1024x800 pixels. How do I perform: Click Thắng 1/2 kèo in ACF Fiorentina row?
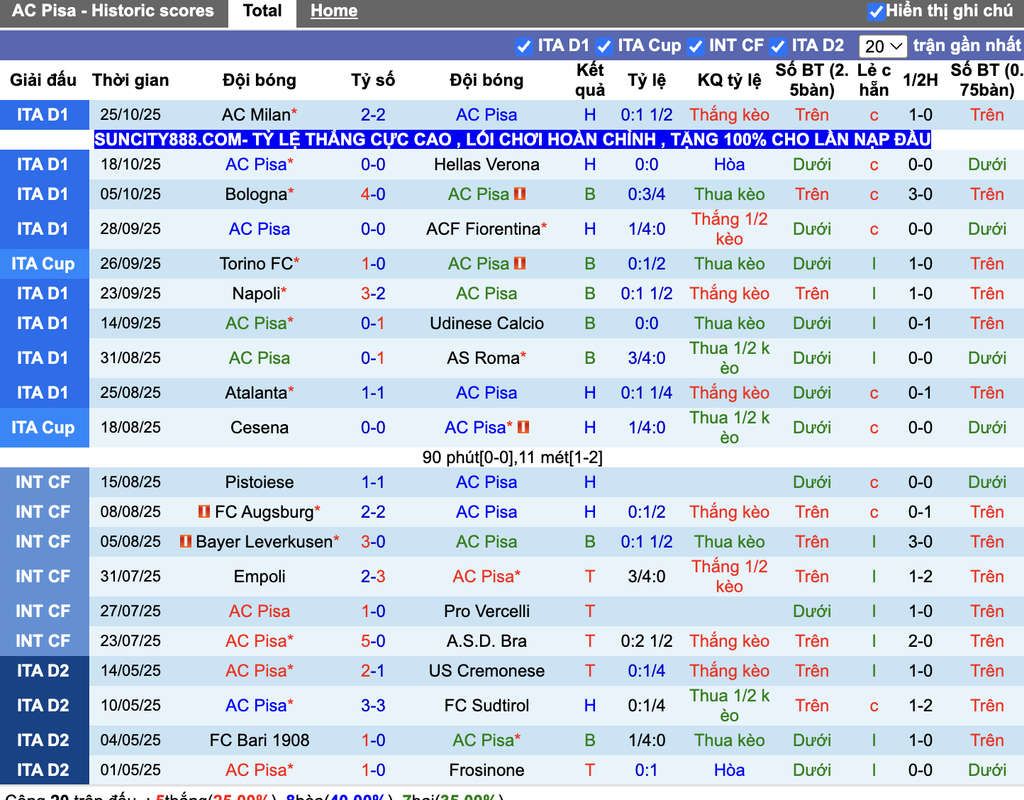point(729,229)
